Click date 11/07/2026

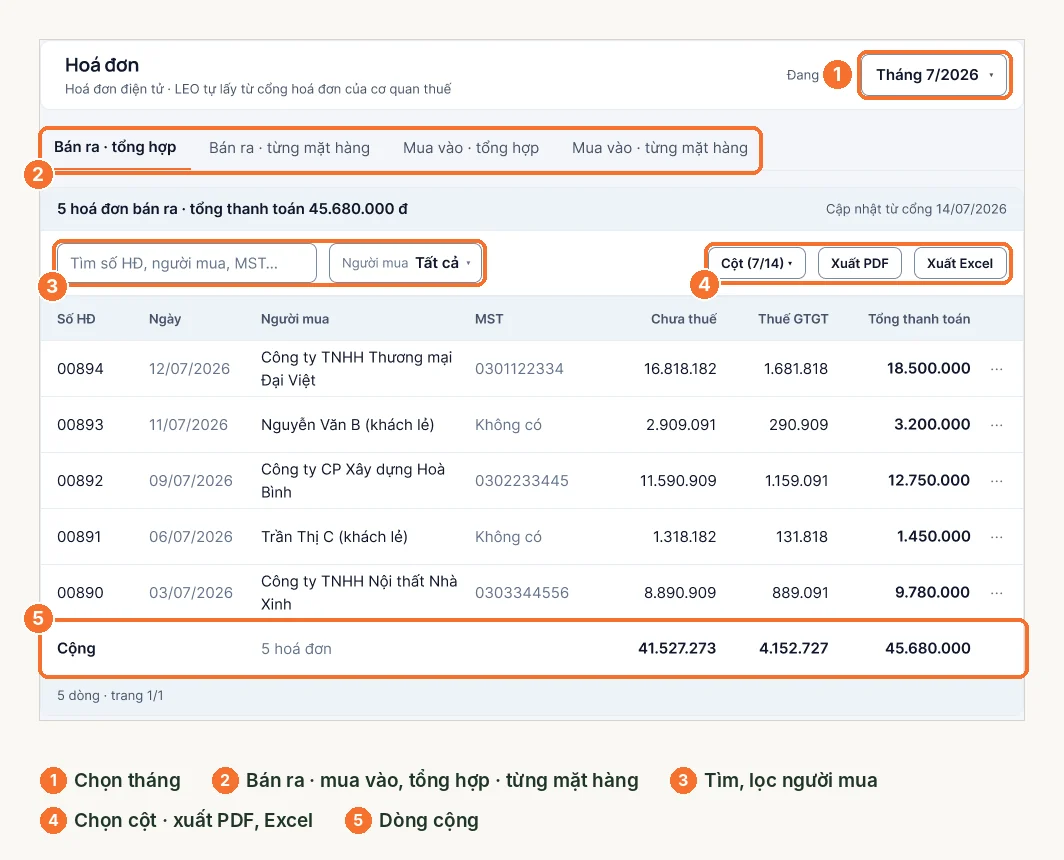pos(188,425)
